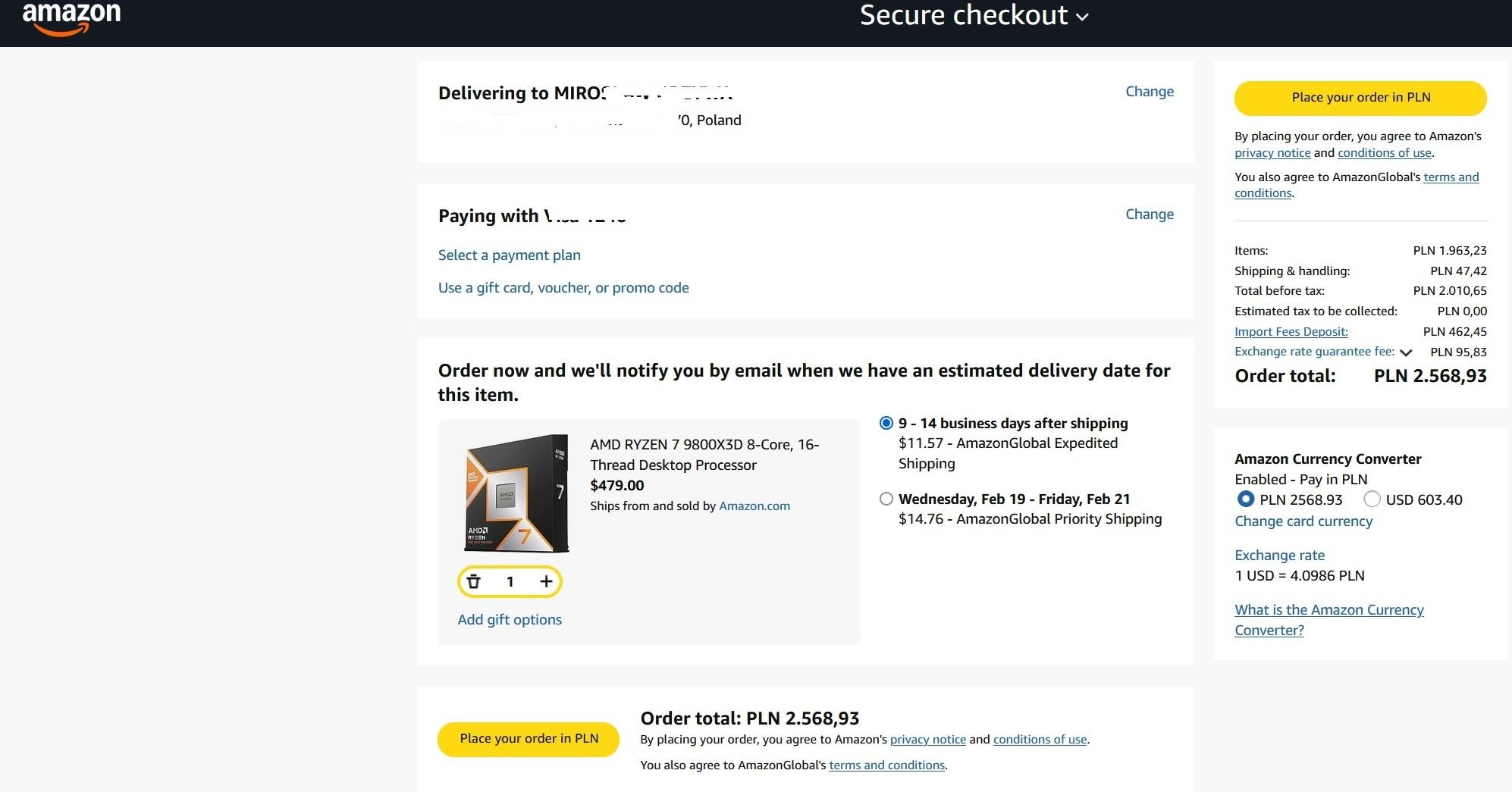Use a gift card, voucher, or promo code

coord(563,288)
